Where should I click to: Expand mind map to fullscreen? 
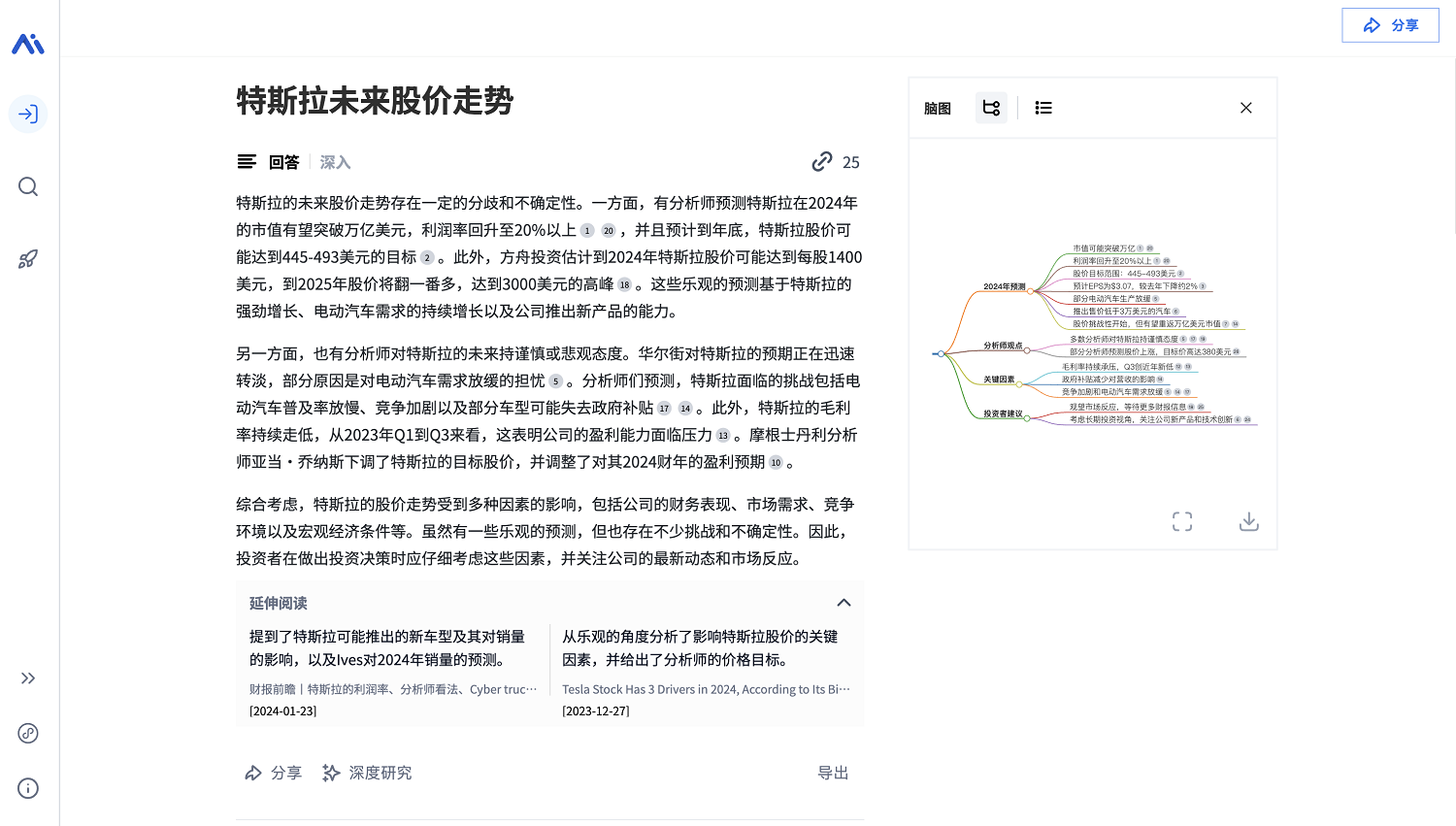[1181, 522]
